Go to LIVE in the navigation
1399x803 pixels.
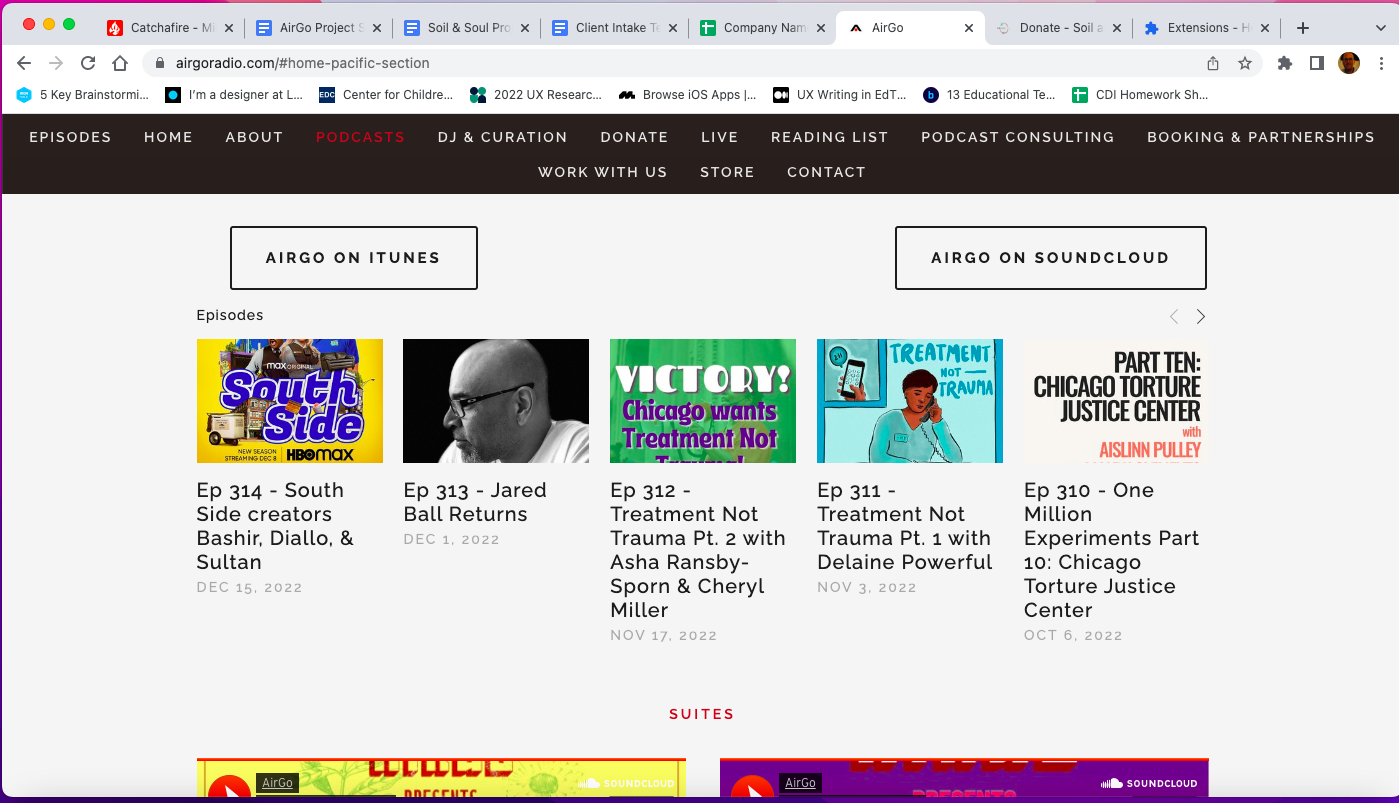click(719, 137)
